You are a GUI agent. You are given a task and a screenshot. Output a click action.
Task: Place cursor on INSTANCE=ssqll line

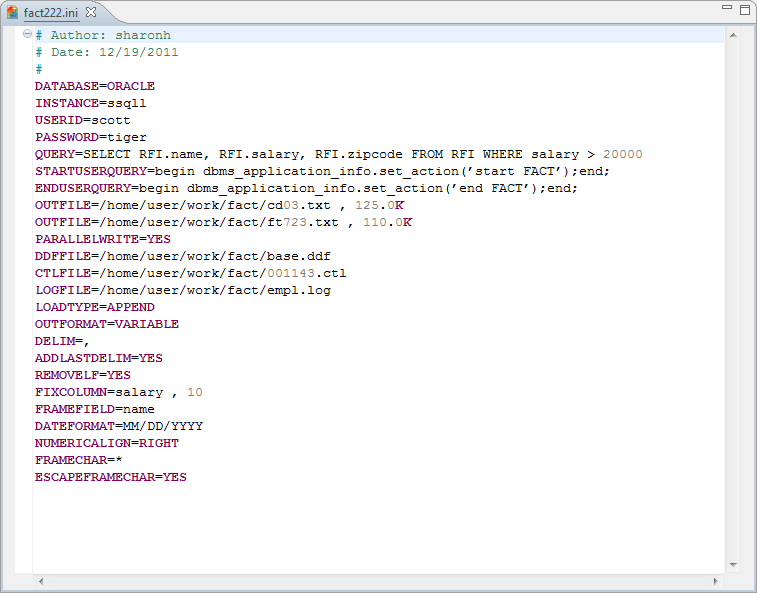pyautogui.click(x=91, y=103)
